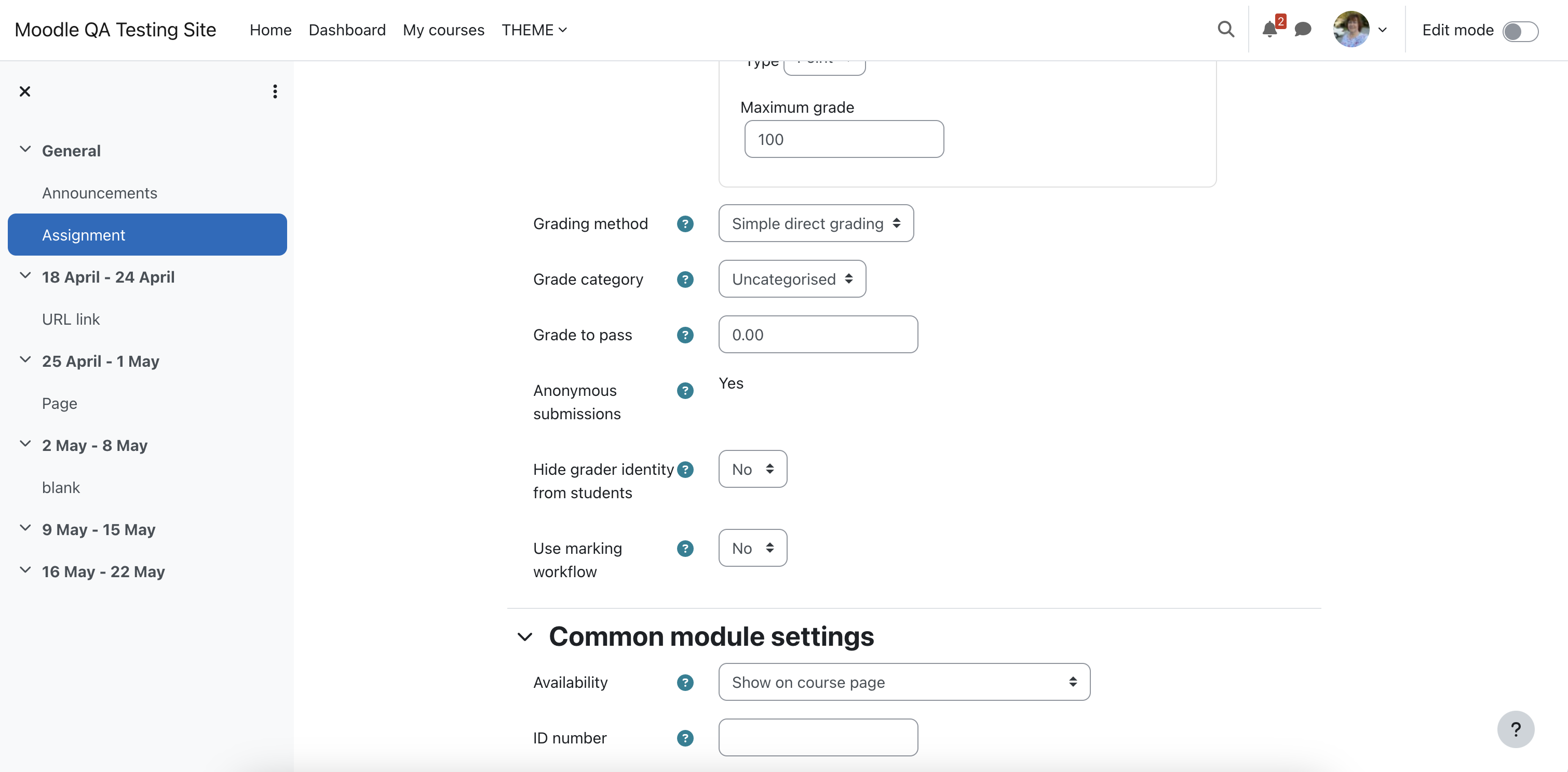Open the user menu dropdown arrow
1568x772 pixels.
pos(1382,30)
